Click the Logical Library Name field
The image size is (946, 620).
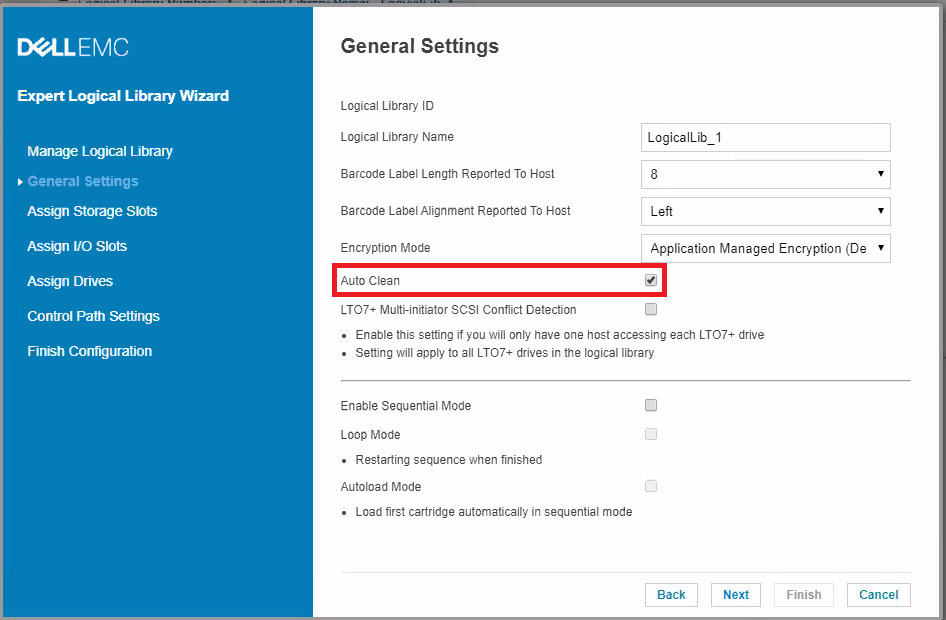point(766,138)
